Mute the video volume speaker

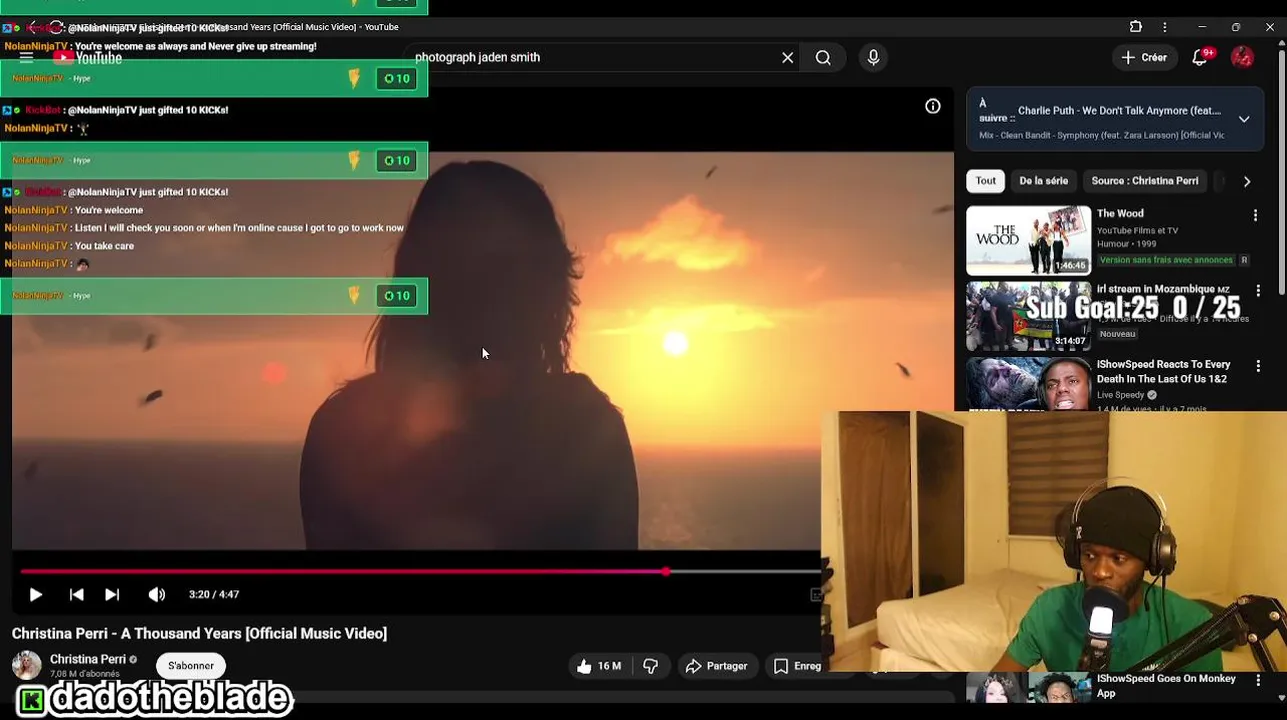157,594
